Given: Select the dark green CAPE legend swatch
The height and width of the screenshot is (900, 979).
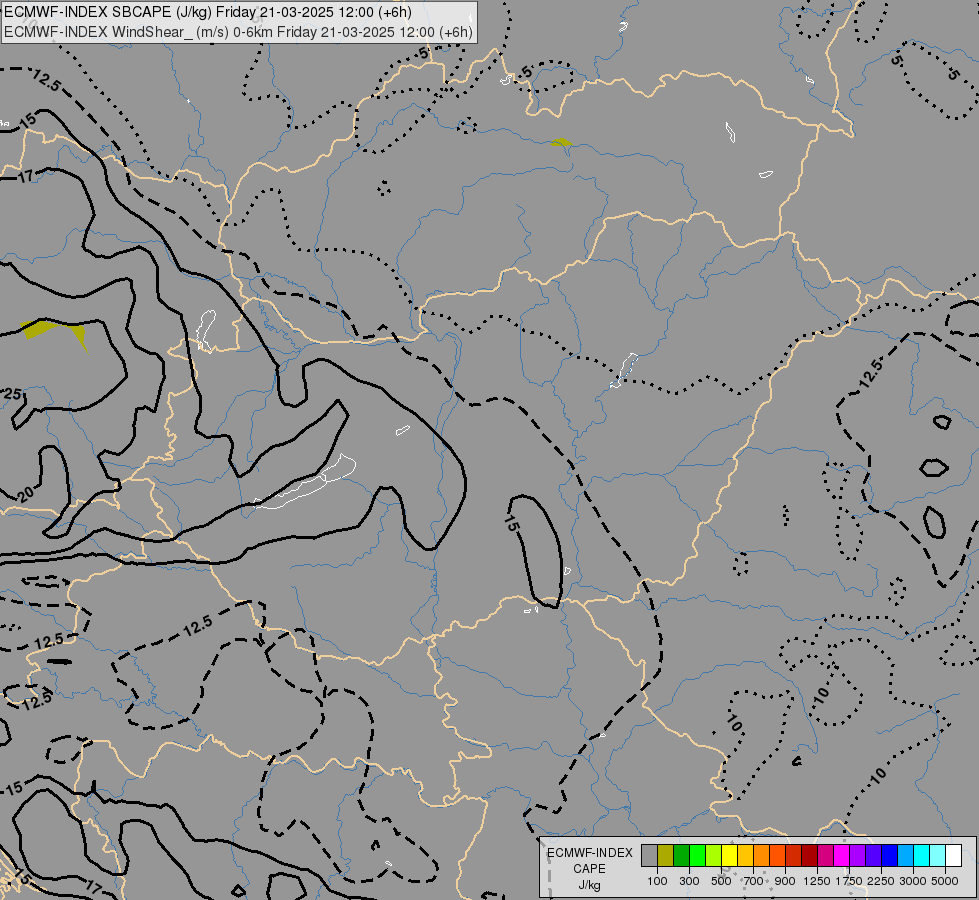Looking at the screenshot, I should click(x=681, y=856).
